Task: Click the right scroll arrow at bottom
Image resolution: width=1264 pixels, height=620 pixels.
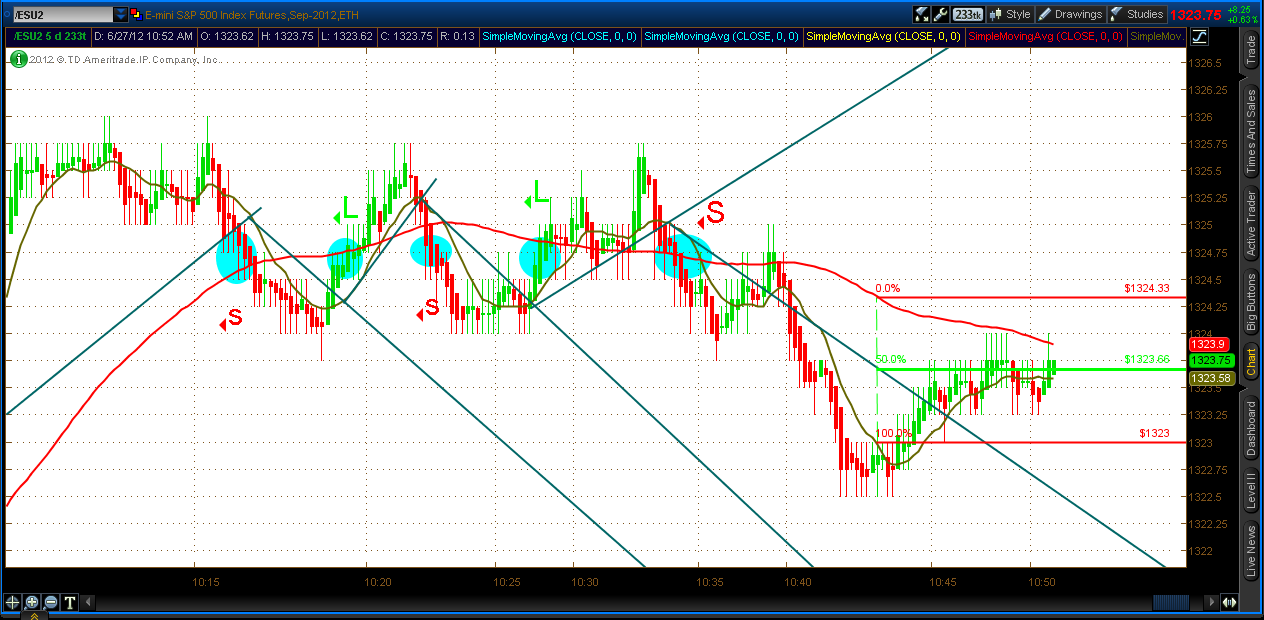Action: [1213, 602]
